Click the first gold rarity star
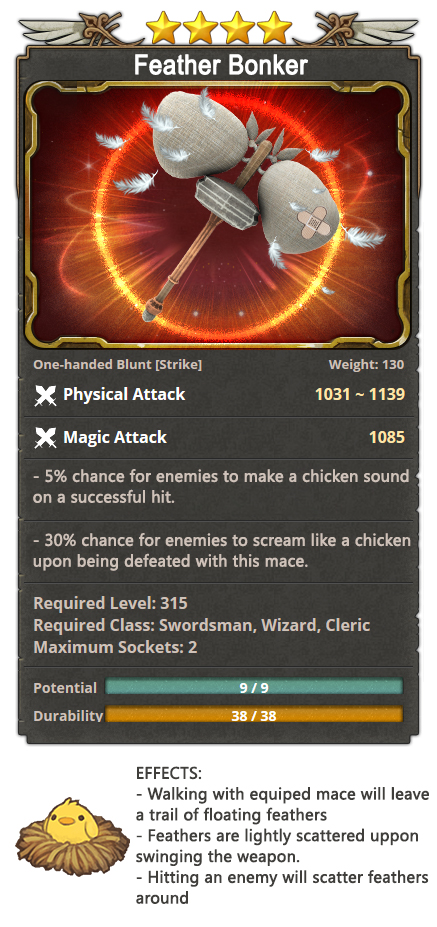This screenshot has width=437, height=927. (x=164, y=28)
